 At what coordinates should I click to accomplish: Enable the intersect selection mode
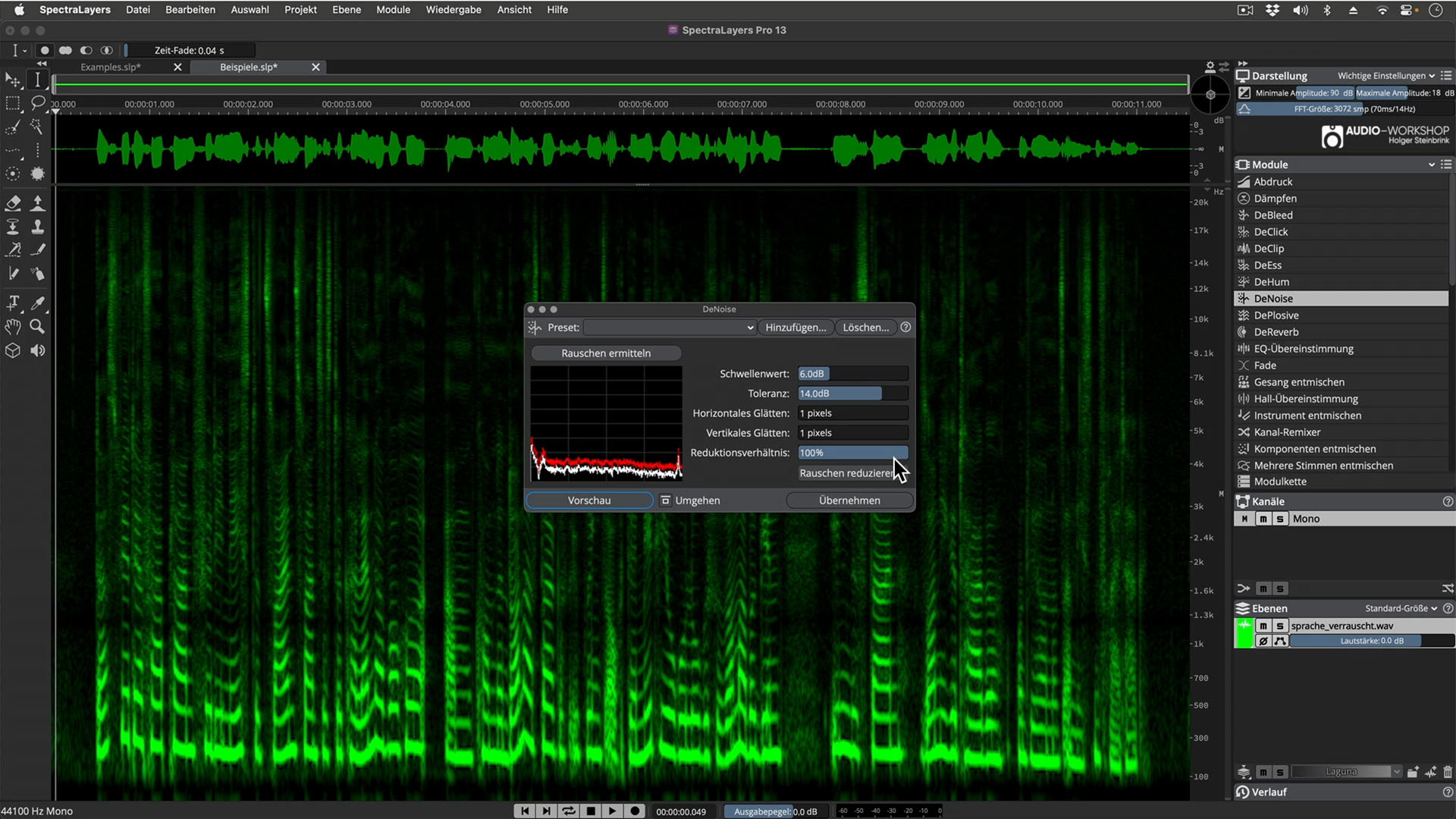[x=107, y=51]
